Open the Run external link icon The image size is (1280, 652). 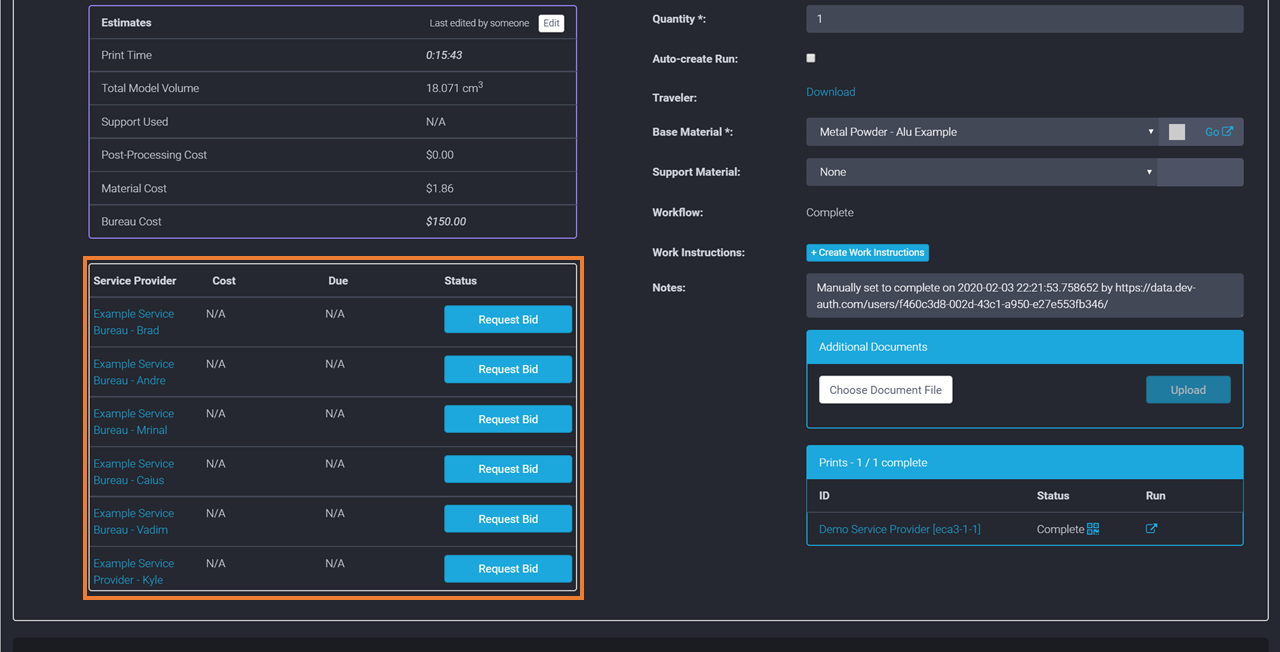[x=1151, y=529]
